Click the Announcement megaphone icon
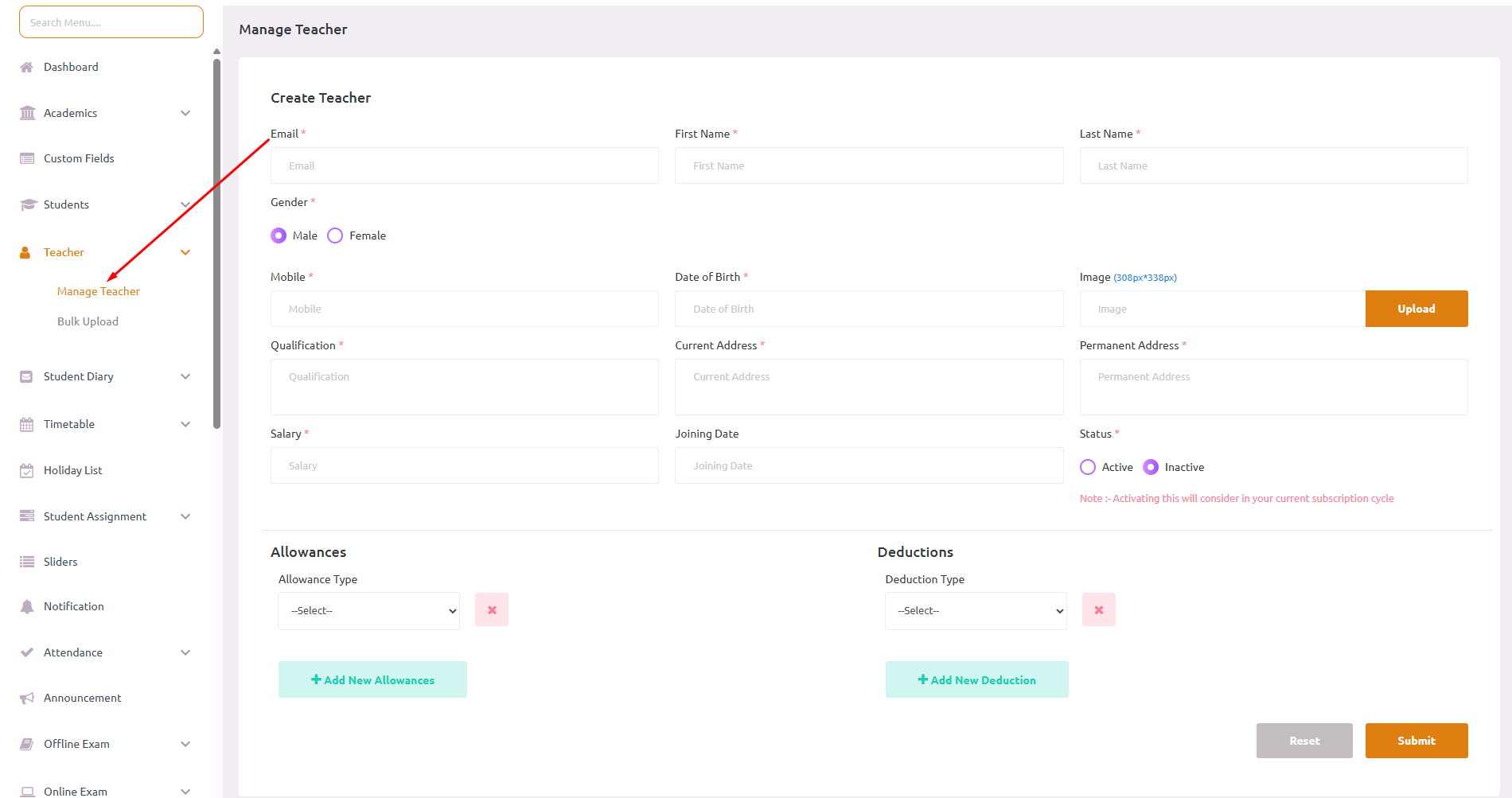The image size is (1512, 798). (27, 698)
